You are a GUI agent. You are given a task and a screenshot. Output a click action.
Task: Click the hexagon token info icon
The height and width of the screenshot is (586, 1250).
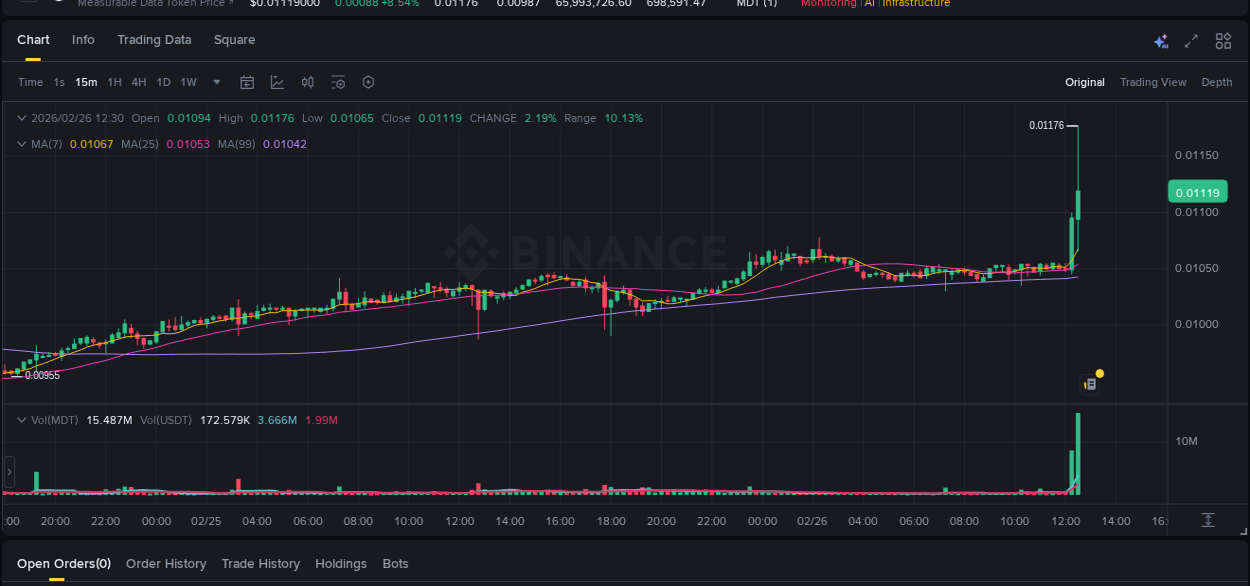click(368, 82)
